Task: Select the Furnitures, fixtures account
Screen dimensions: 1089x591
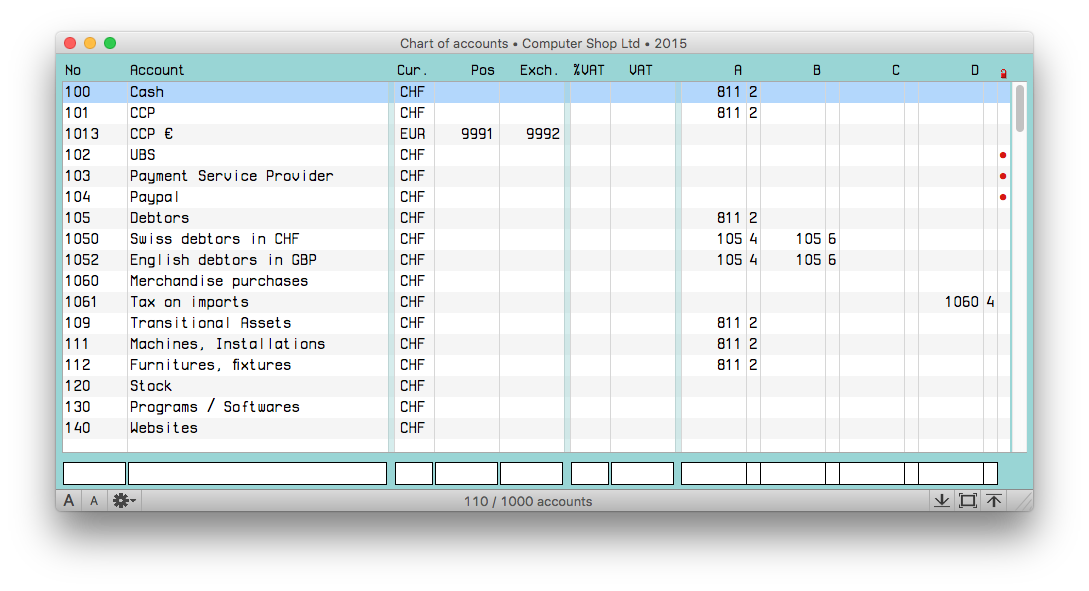Action: point(210,365)
